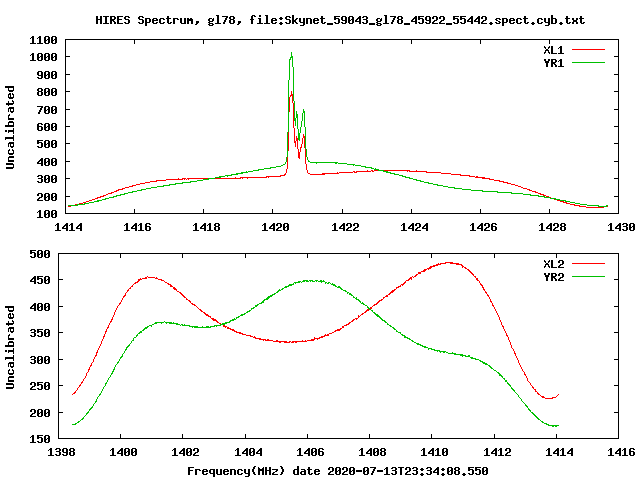Click the 1408 x-axis tick label
This screenshot has width=640, height=480.
pyautogui.click(x=372, y=452)
